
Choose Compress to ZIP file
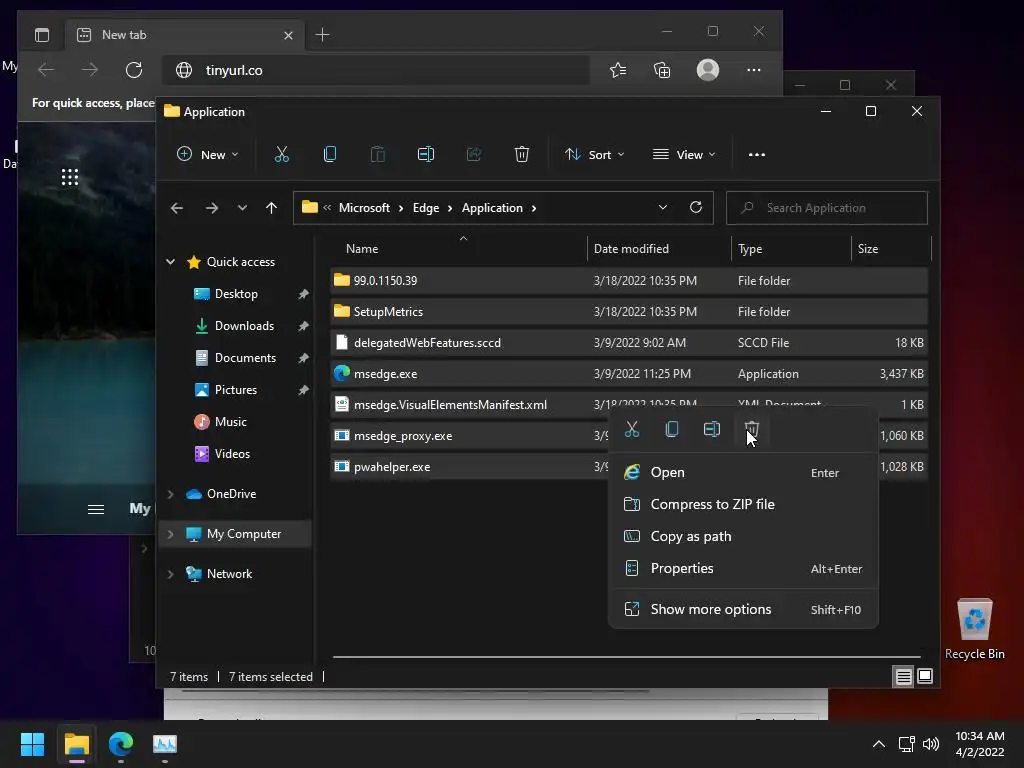(743, 504)
